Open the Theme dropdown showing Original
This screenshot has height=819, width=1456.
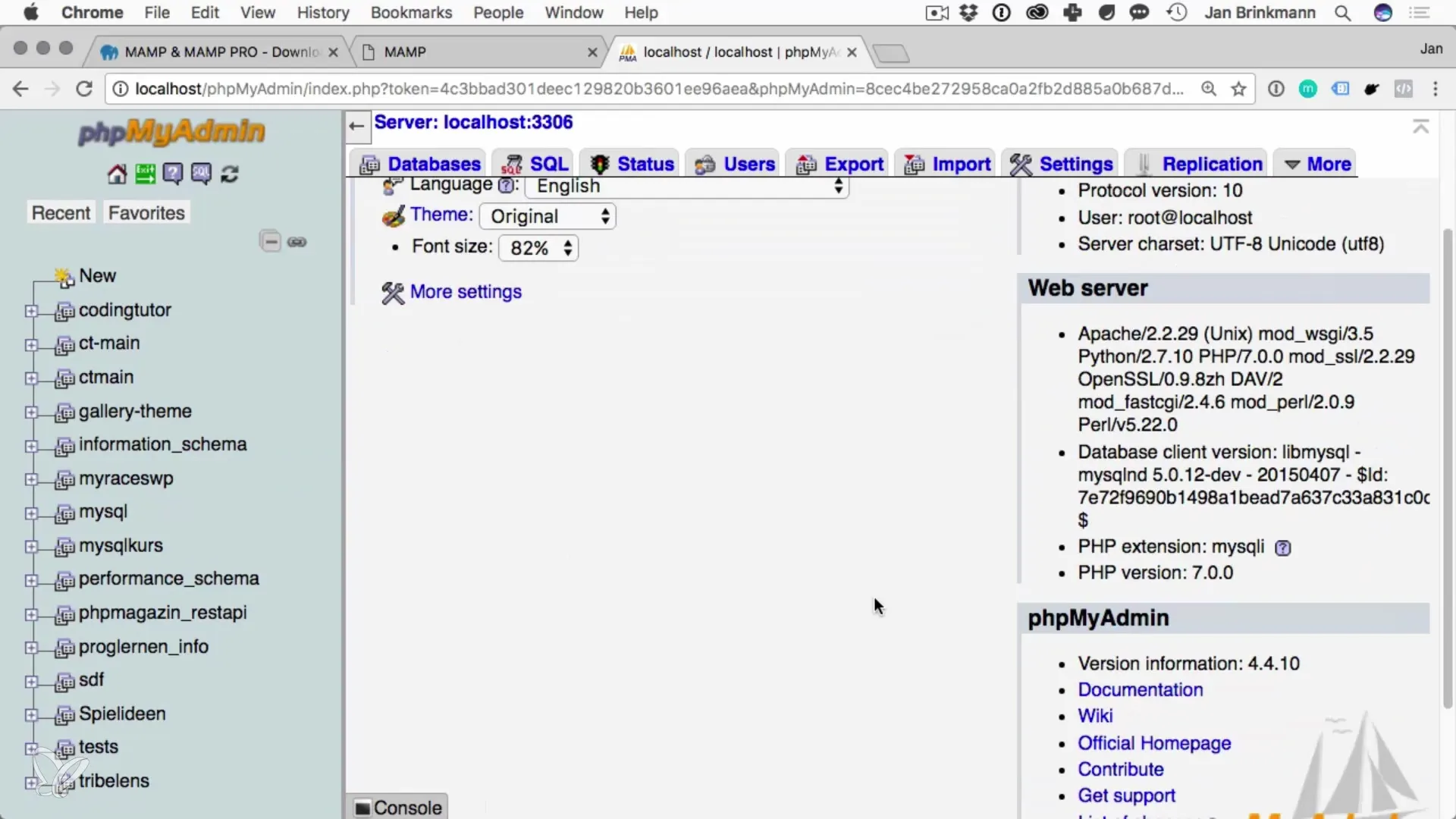(548, 217)
